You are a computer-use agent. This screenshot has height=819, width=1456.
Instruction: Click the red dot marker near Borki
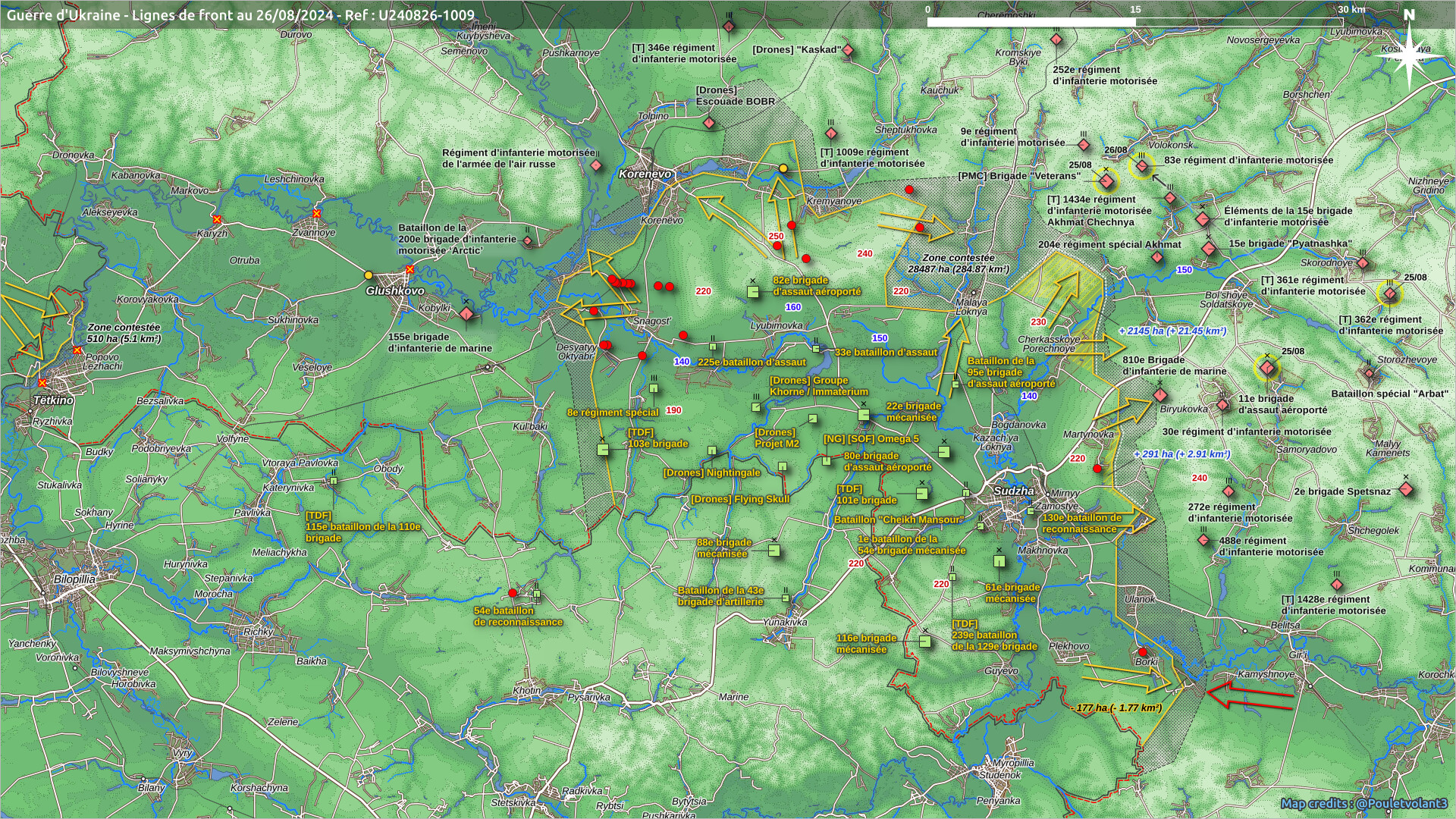pos(1143,652)
